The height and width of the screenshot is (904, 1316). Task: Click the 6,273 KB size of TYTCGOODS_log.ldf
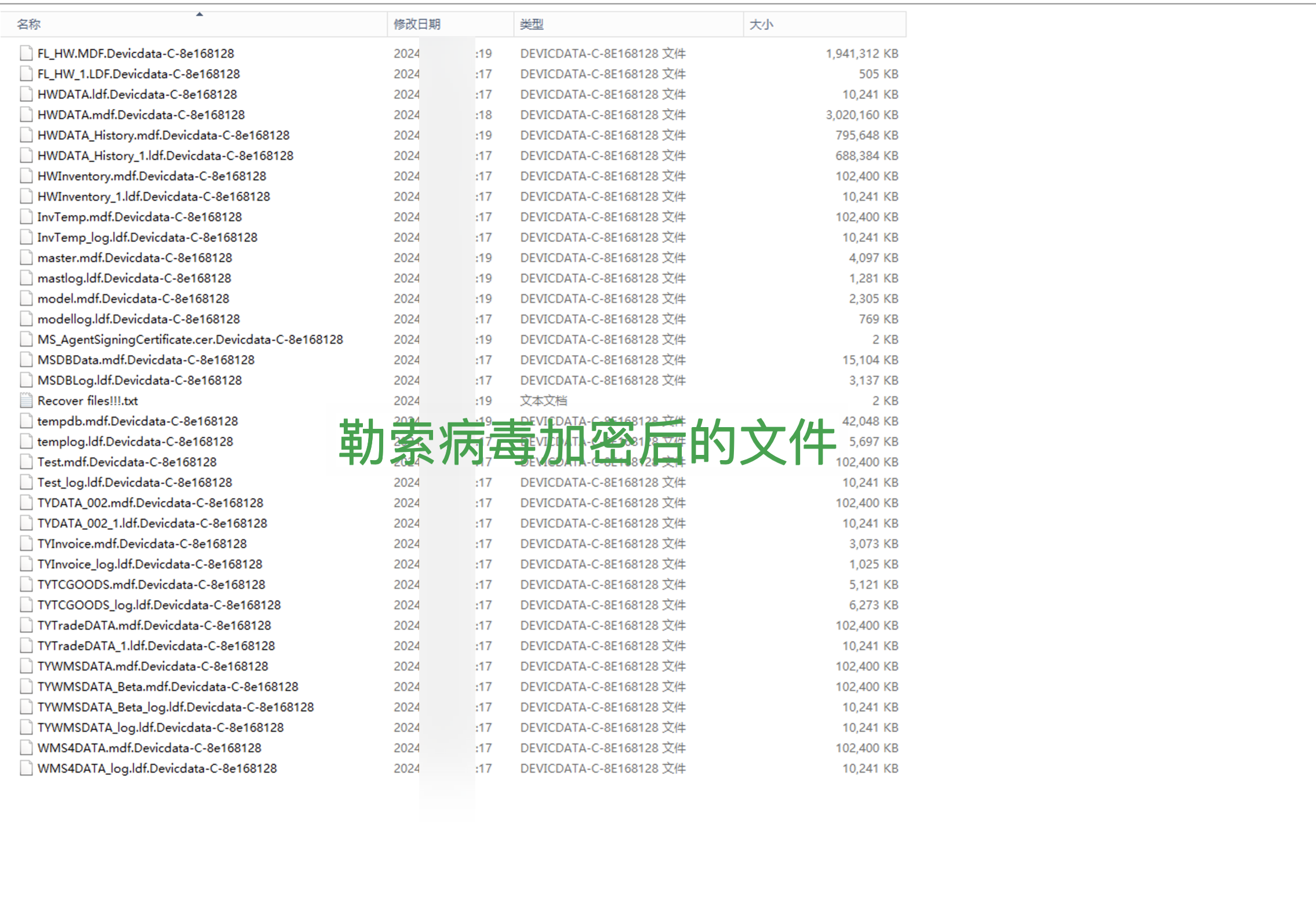874,604
